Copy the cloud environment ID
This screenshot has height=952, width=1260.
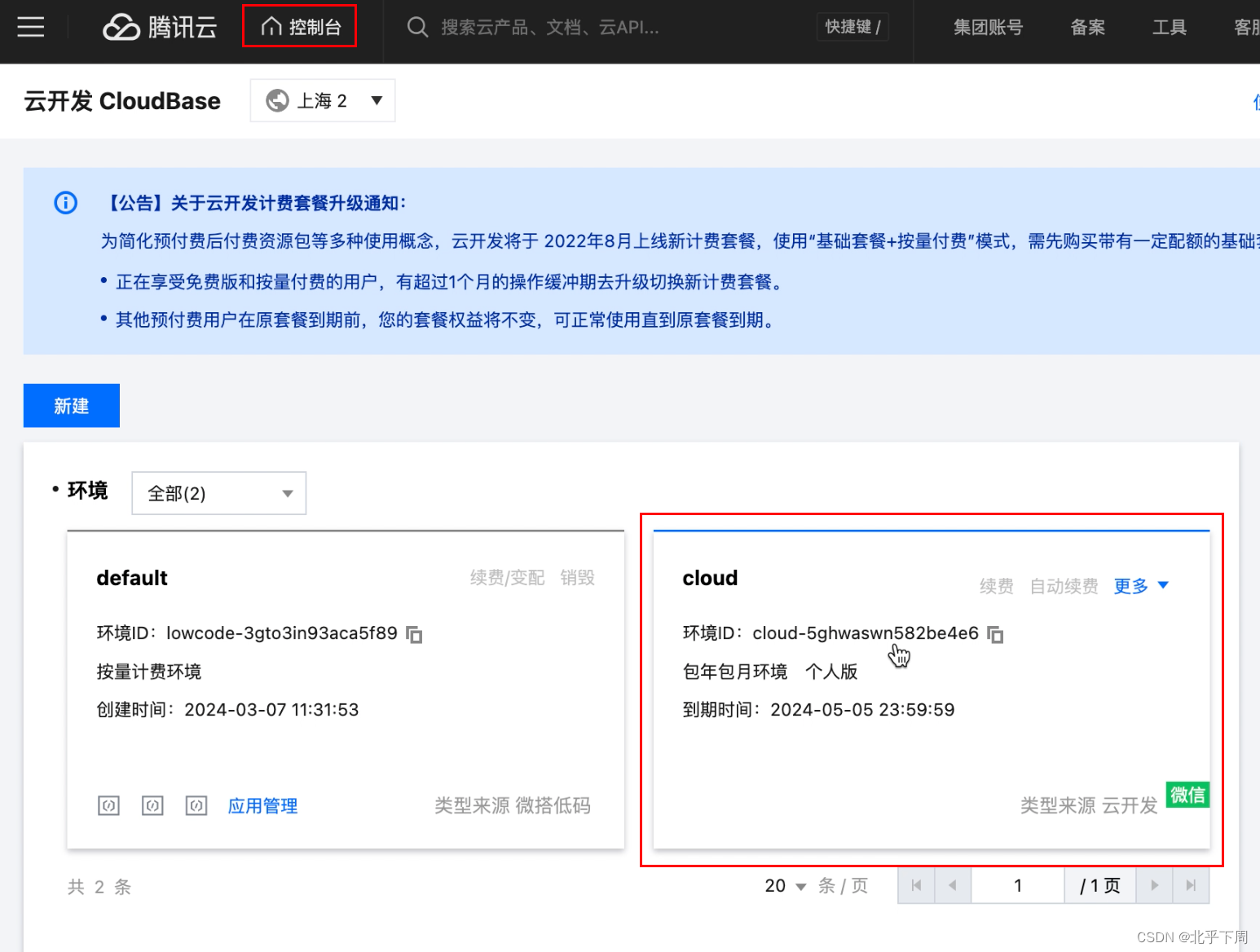[995, 634]
